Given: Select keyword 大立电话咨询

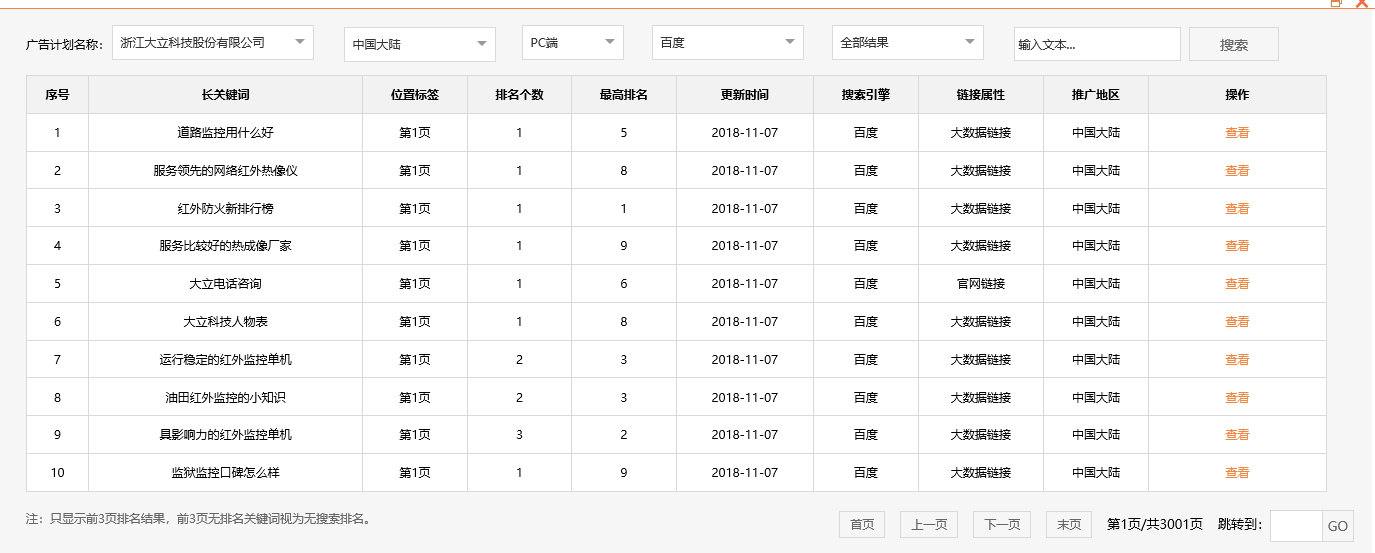Looking at the screenshot, I should click(x=225, y=284).
